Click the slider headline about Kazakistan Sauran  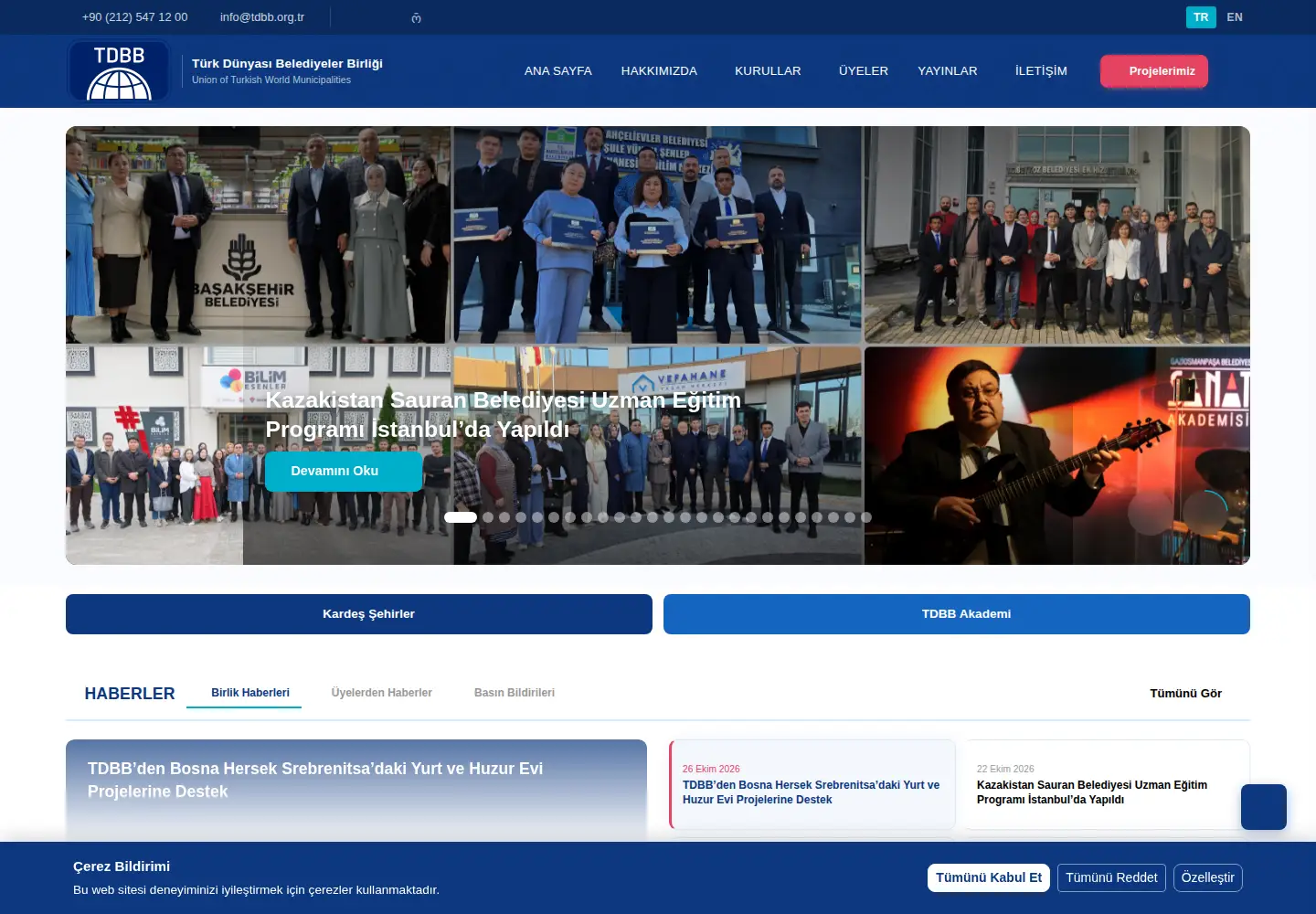tap(503, 414)
